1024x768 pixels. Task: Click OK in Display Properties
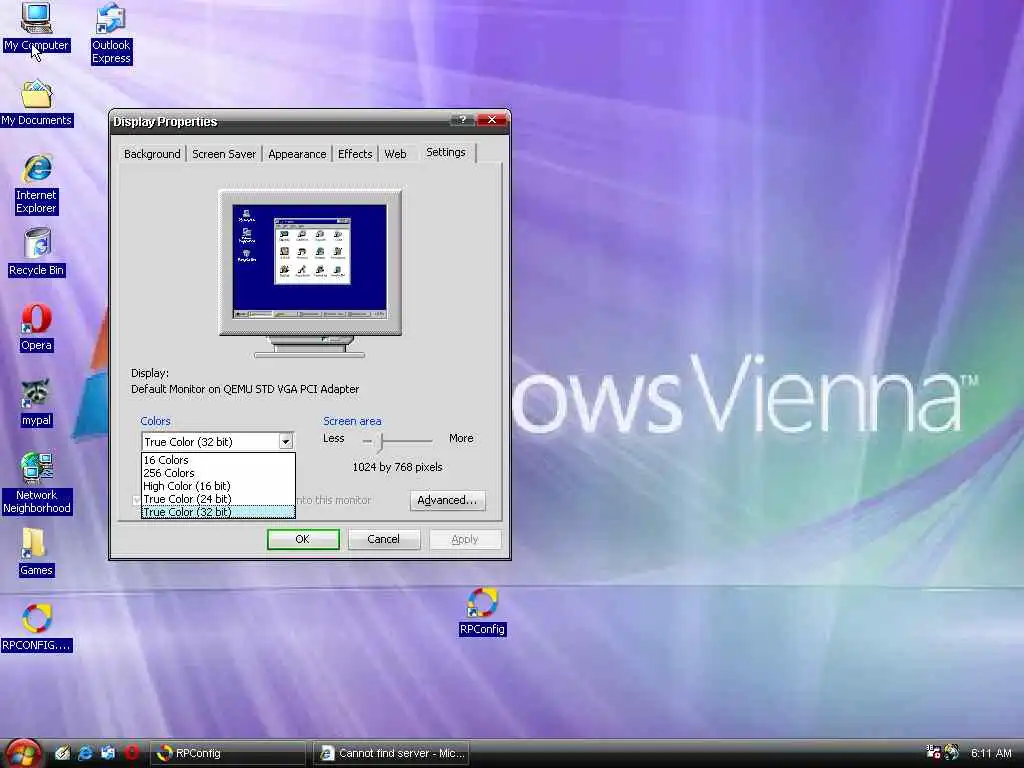303,539
